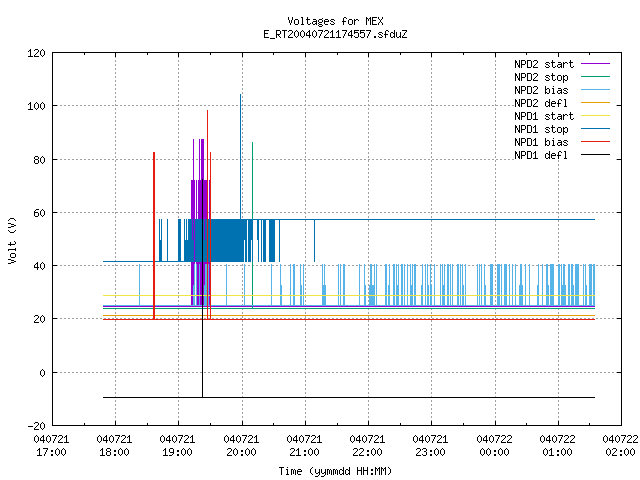Click the orange NPD2 defl legend line

coord(595,102)
